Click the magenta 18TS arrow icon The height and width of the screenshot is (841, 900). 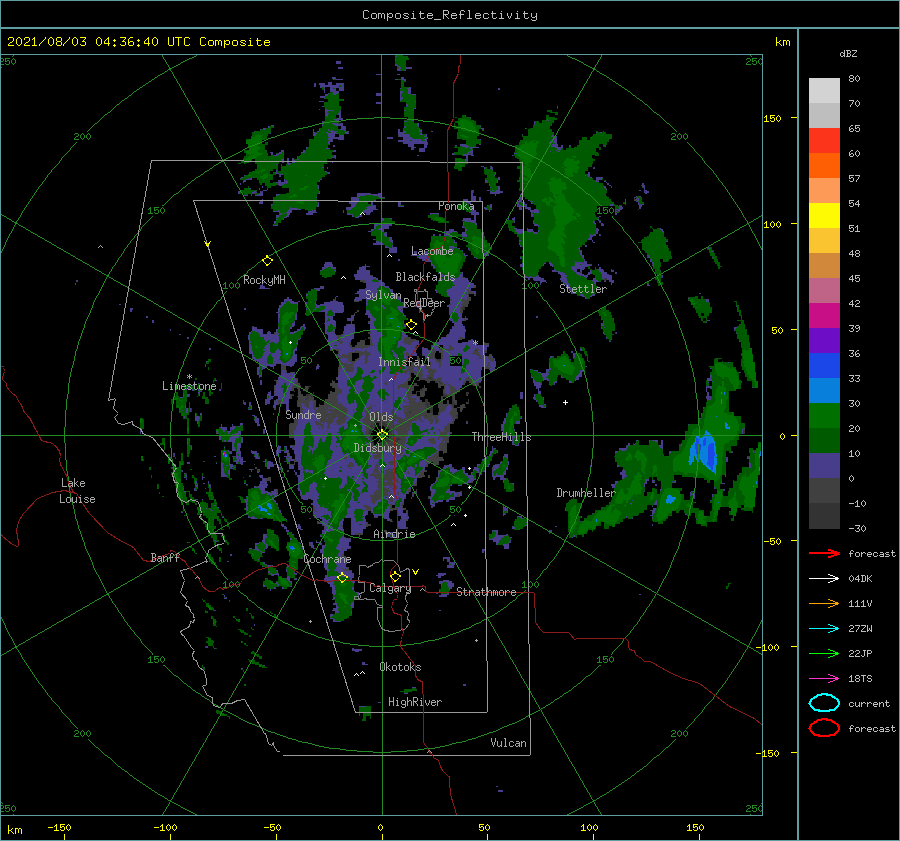pyautogui.click(x=824, y=679)
